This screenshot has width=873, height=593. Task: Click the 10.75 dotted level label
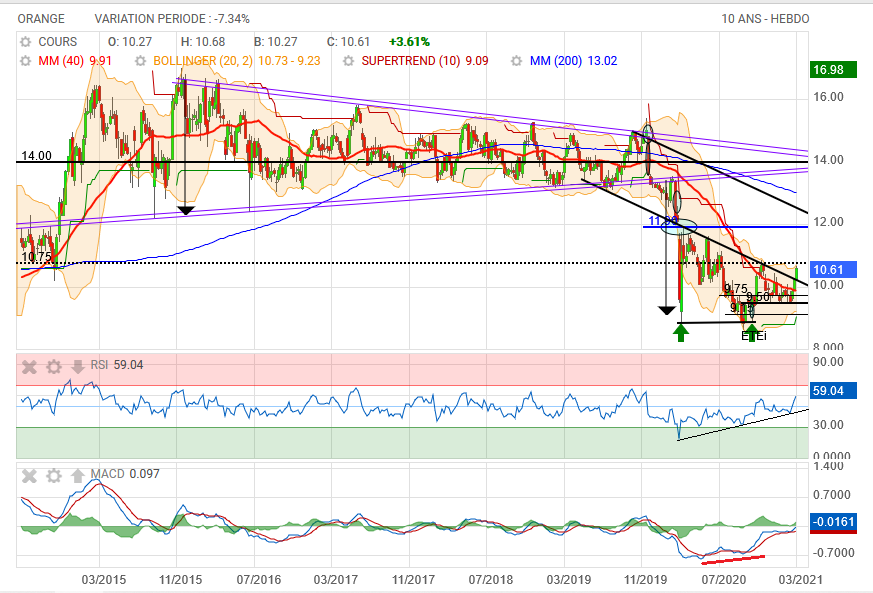pyautogui.click(x=36, y=257)
